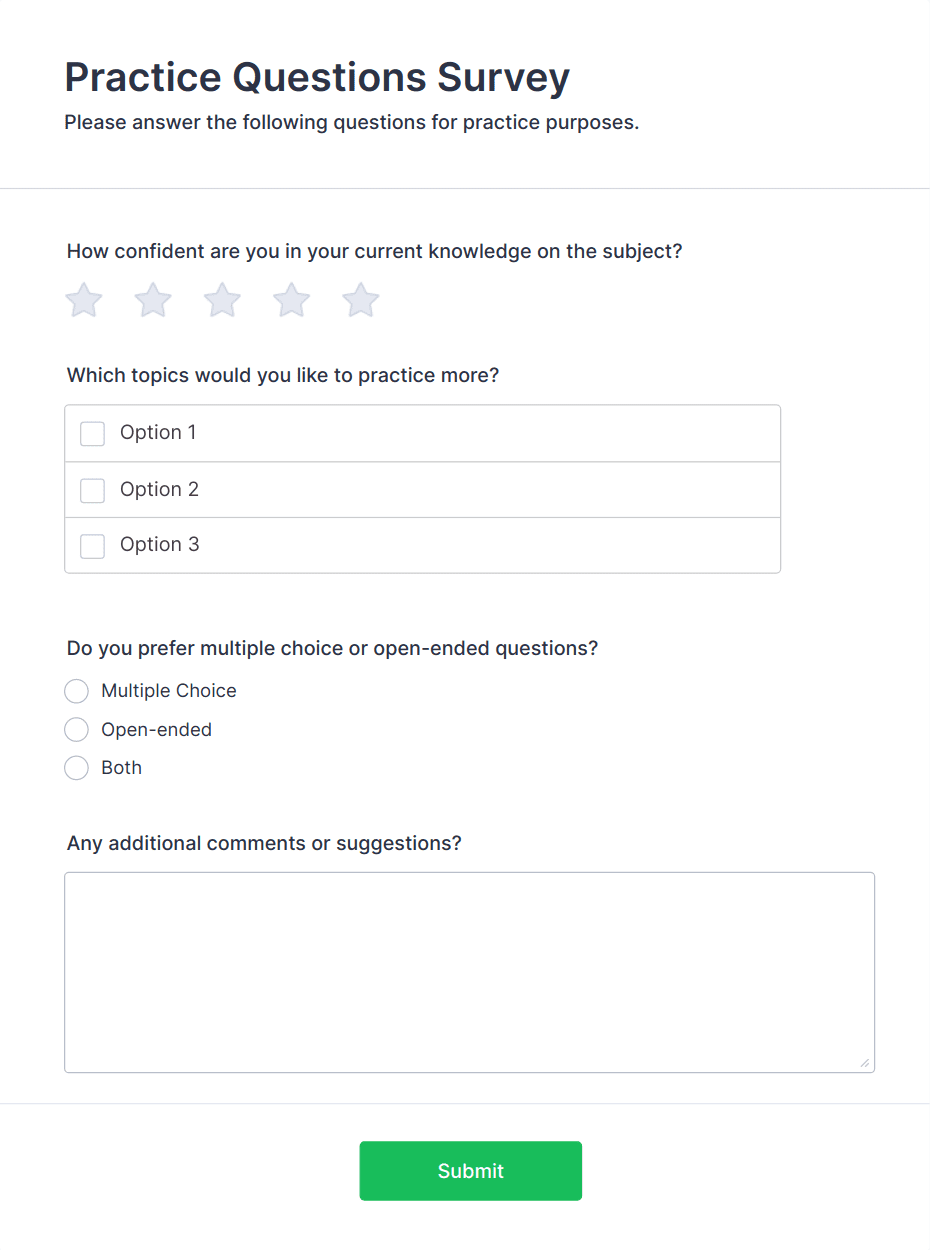
Task: Choose Both as the preferred question type
Action: pos(76,768)
